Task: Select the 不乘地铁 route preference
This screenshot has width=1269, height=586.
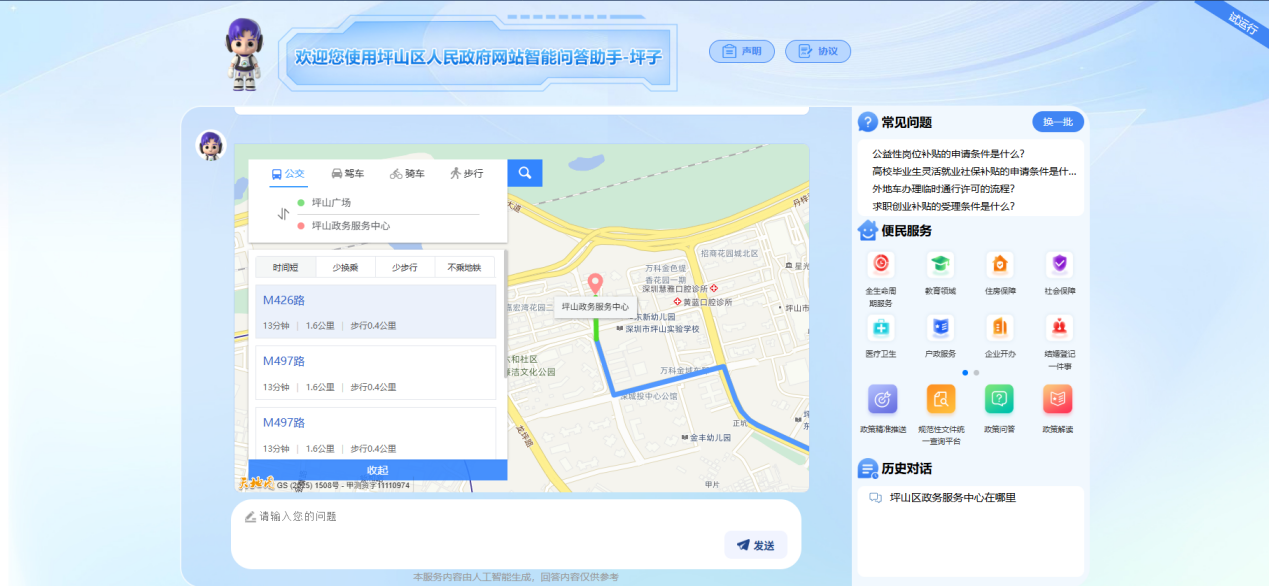Action: [464, 267]
